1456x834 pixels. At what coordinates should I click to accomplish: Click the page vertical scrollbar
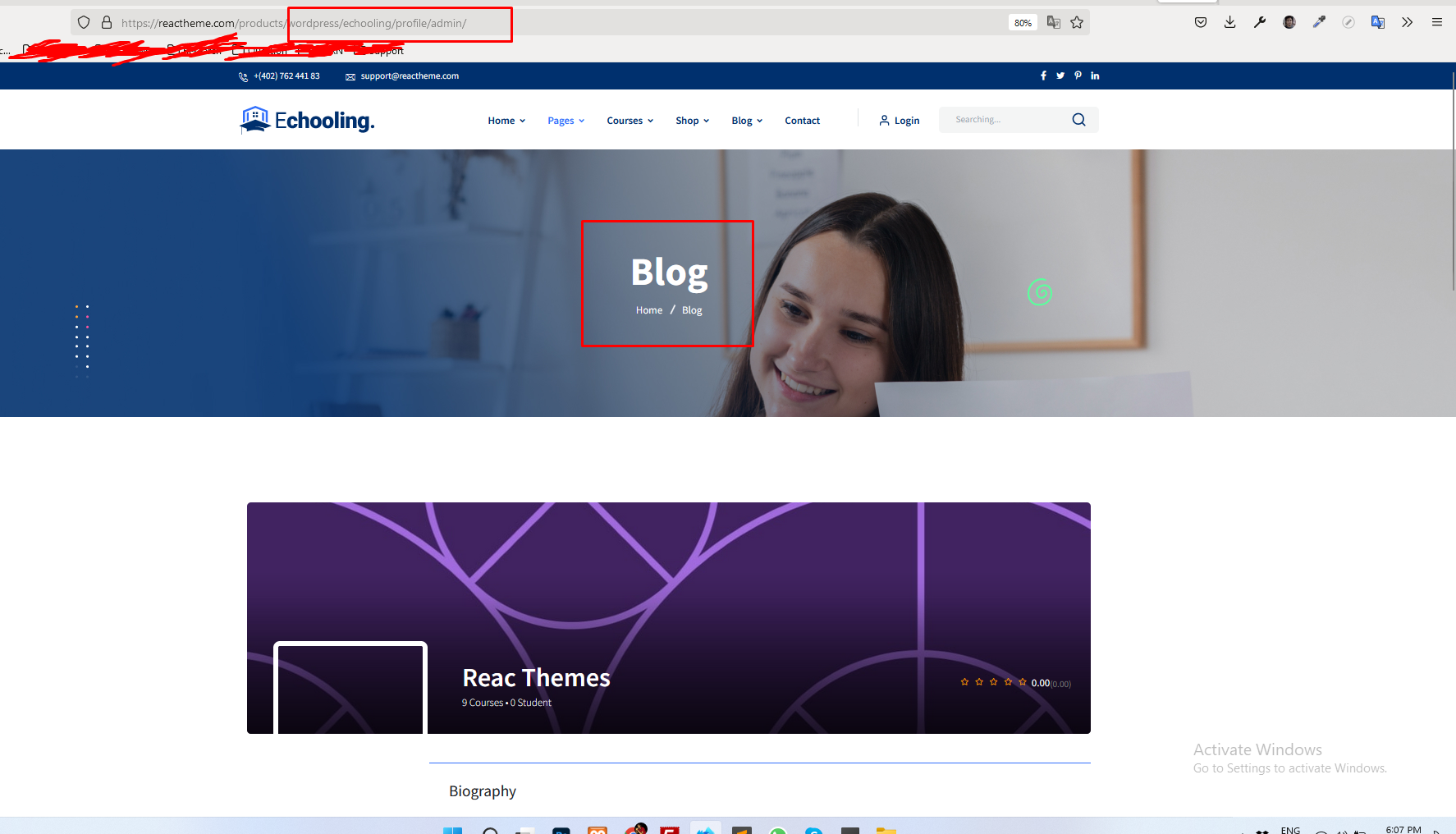pos(1452,181)
